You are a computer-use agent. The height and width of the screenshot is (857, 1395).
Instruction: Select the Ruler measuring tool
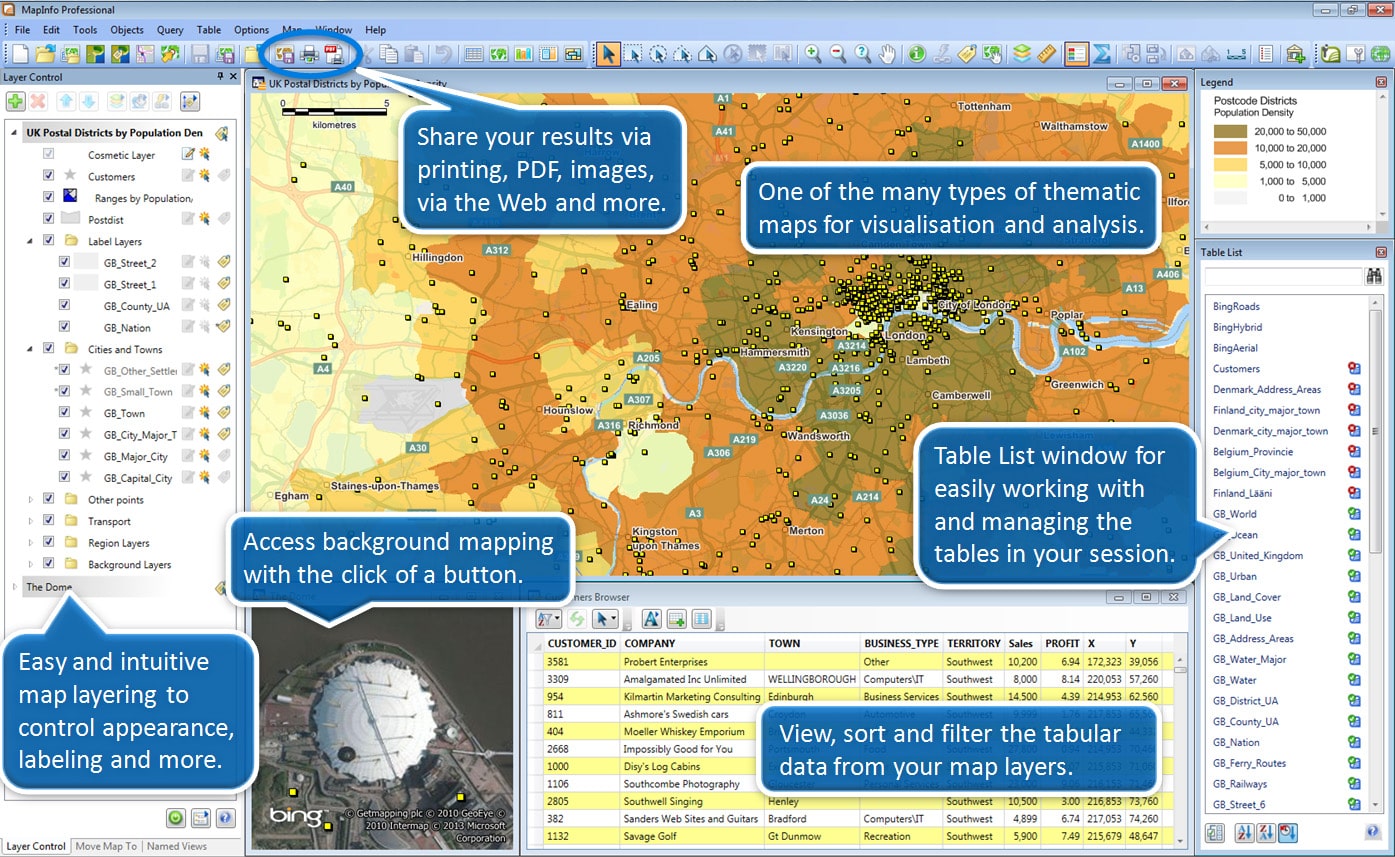[1046, 54]
